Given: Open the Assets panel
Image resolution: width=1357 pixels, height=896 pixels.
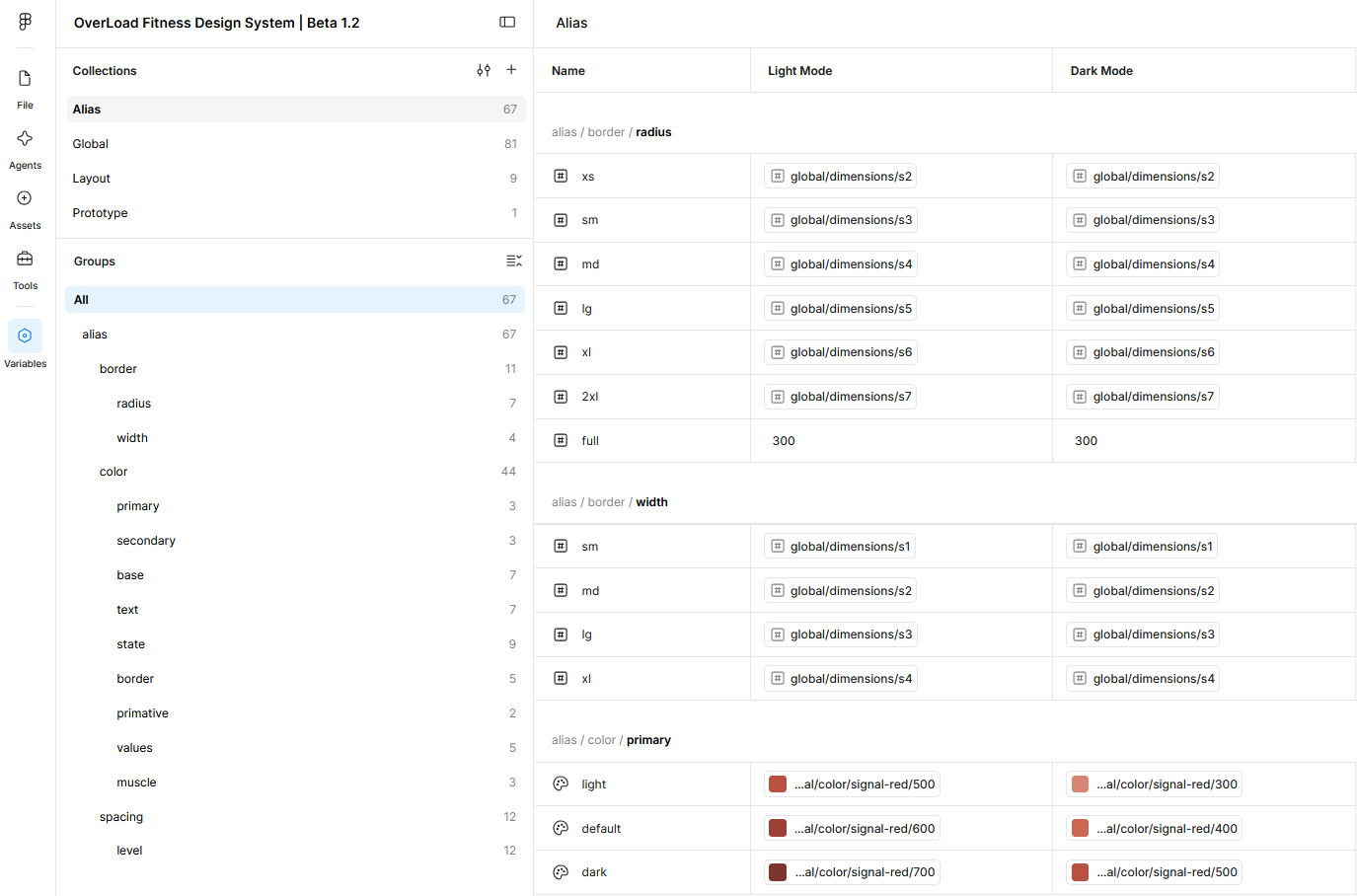Looking at the screenshot, I should (x=25, y=208).
